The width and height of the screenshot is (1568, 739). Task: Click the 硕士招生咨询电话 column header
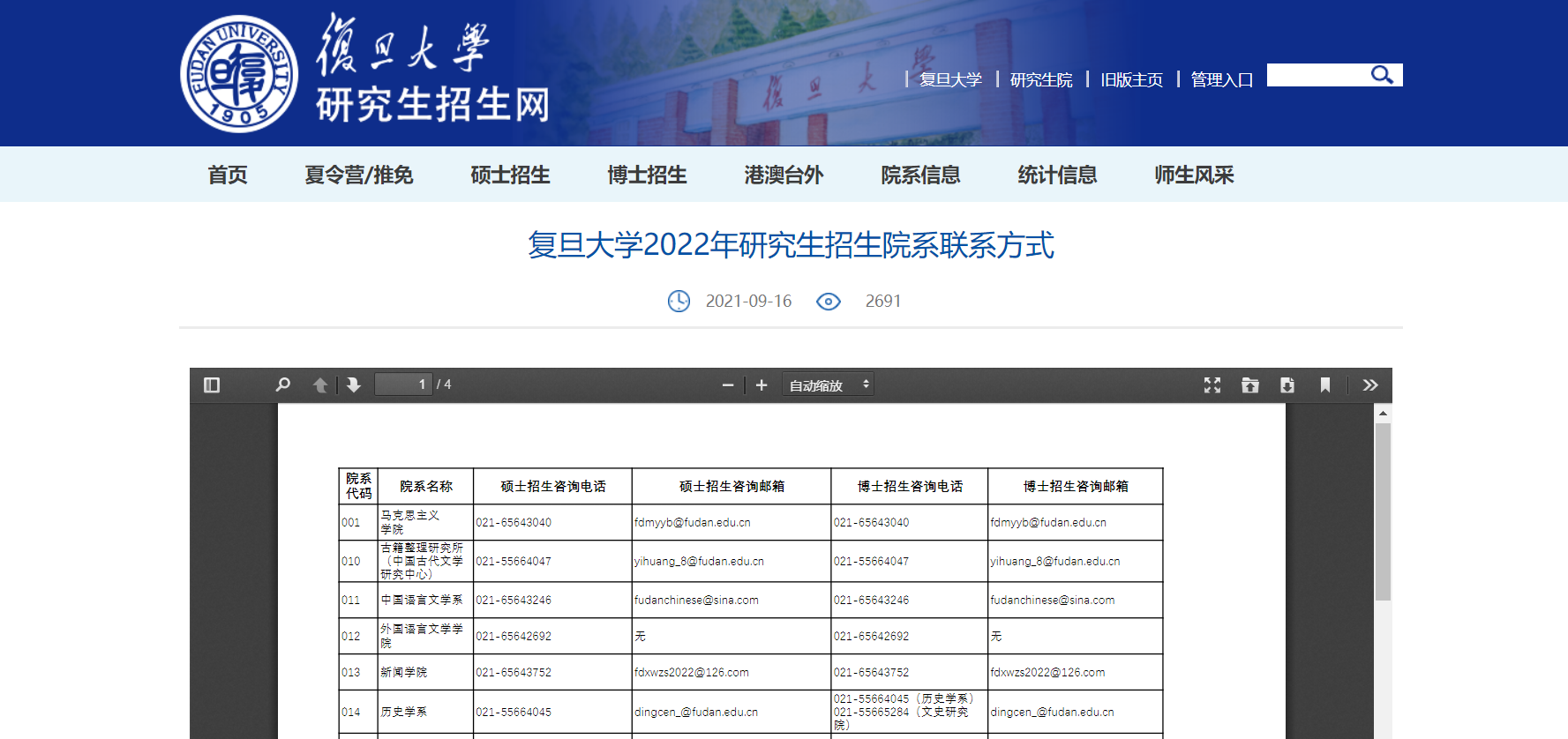pos(552,486)
